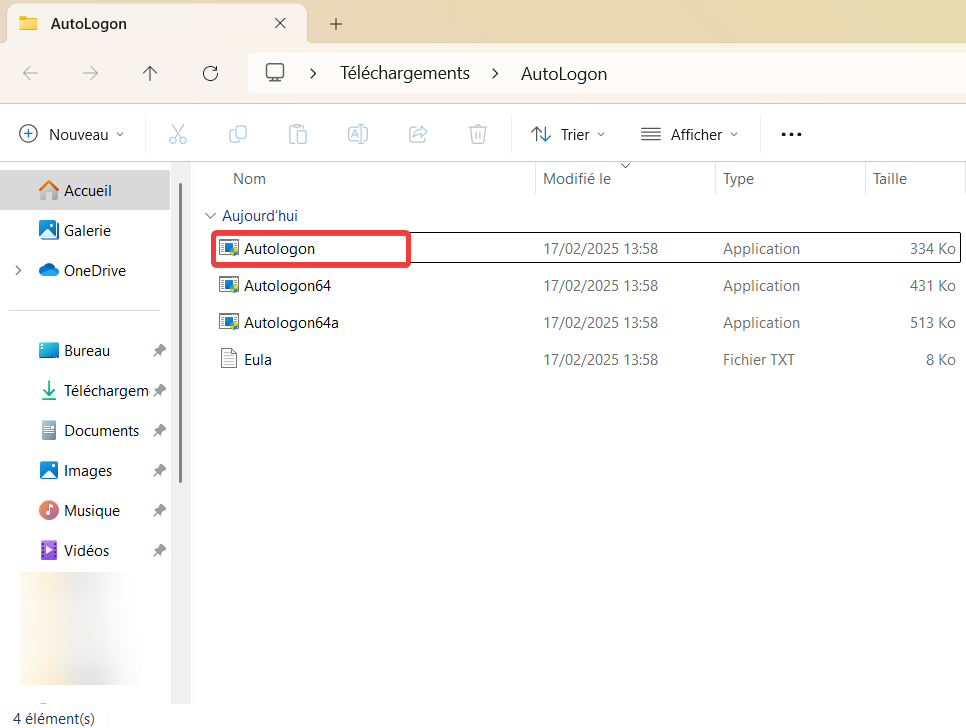Open Galerie in the sidebar

pos(85,230)
